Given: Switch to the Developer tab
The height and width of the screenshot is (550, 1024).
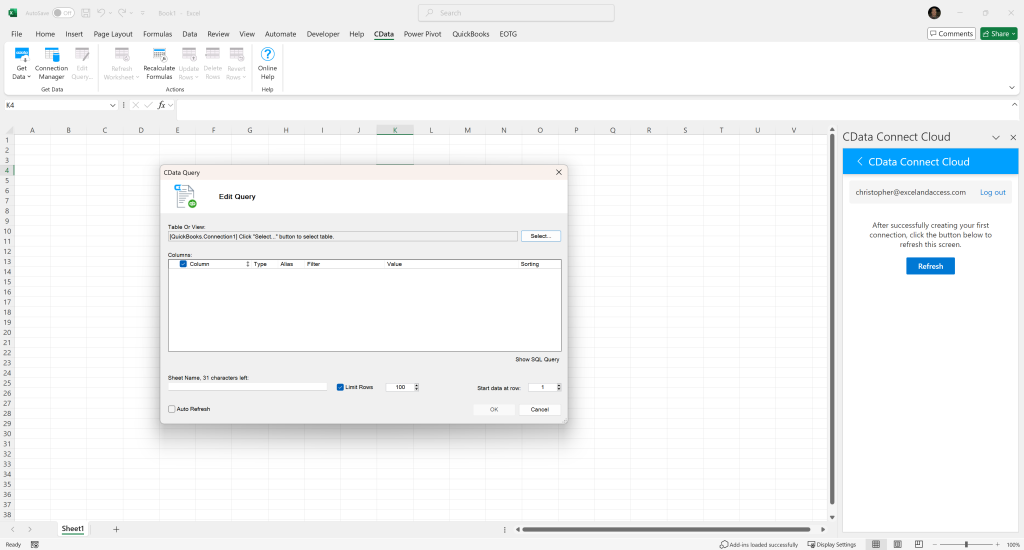Looking at the screenshot, I should point(323,34).
